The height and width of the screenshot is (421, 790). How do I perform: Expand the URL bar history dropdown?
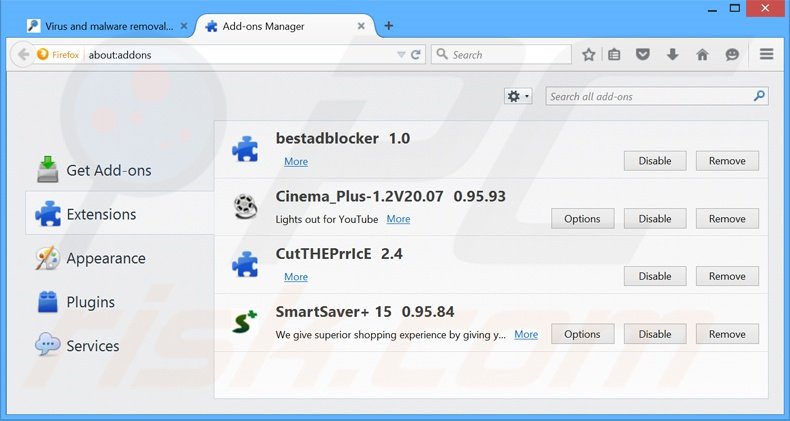tap(401, 55)
